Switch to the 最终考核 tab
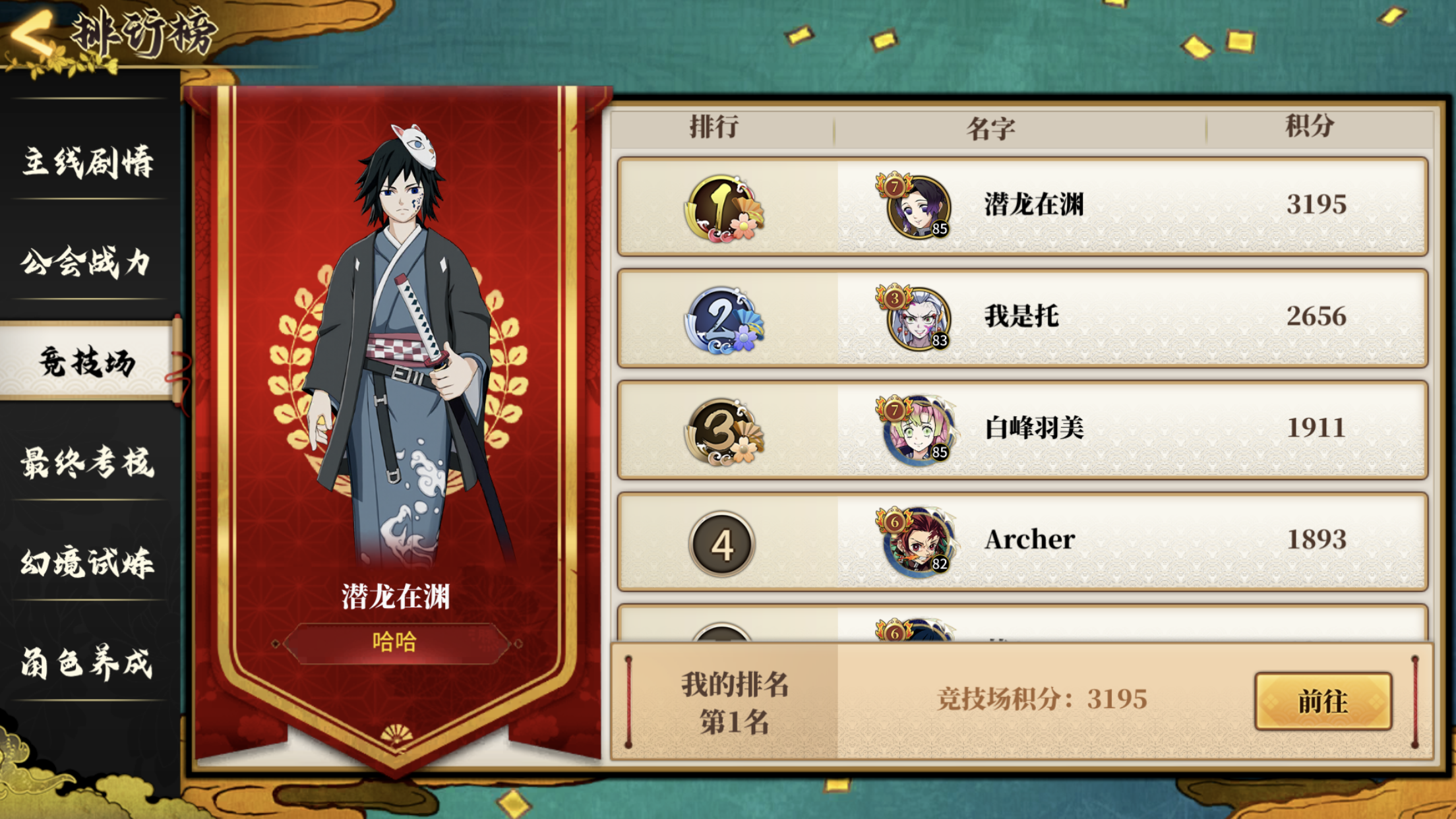This screenshot has height=819, width=1456. click(x=88, y=462)
